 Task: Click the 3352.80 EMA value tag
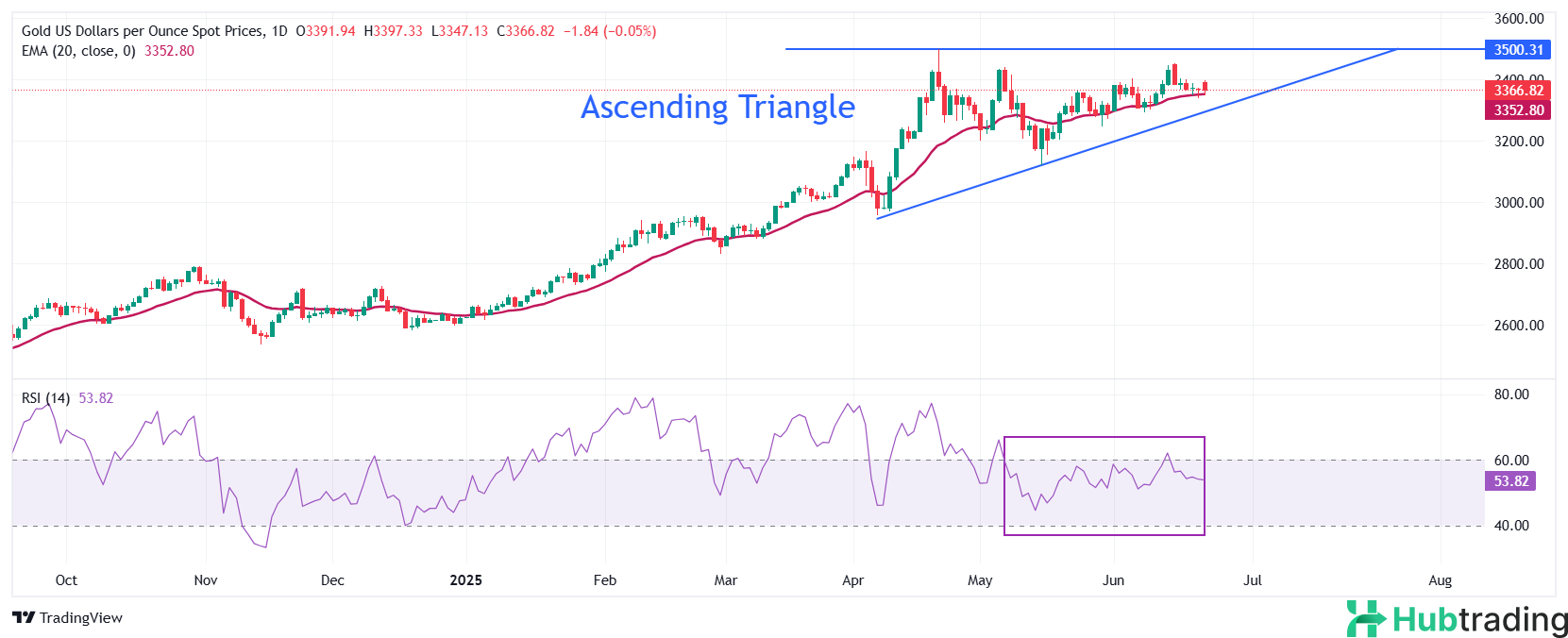(x=1518, y=110)
